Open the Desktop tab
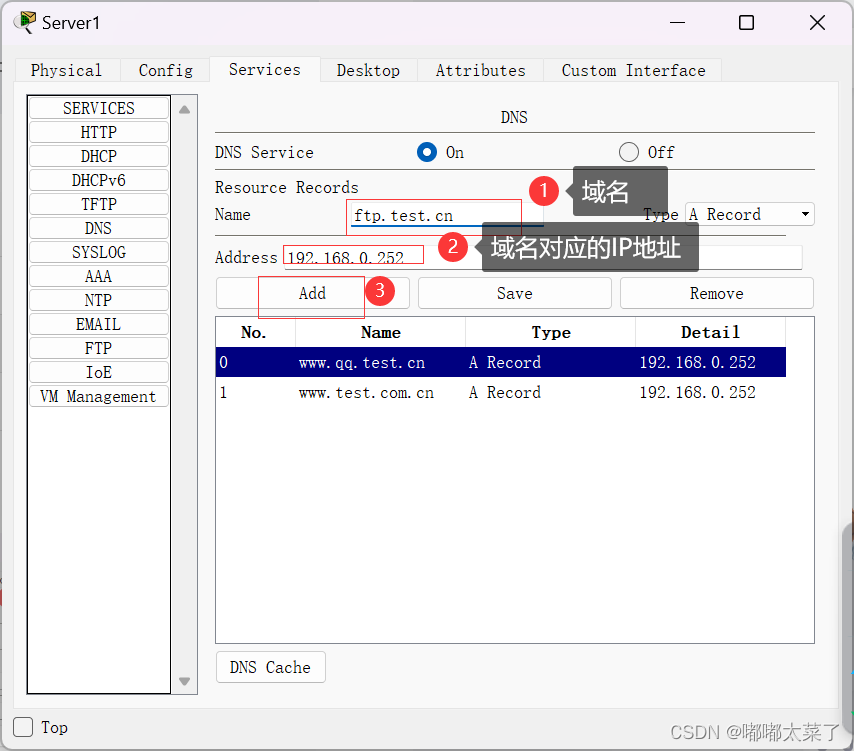 [368, 70]
